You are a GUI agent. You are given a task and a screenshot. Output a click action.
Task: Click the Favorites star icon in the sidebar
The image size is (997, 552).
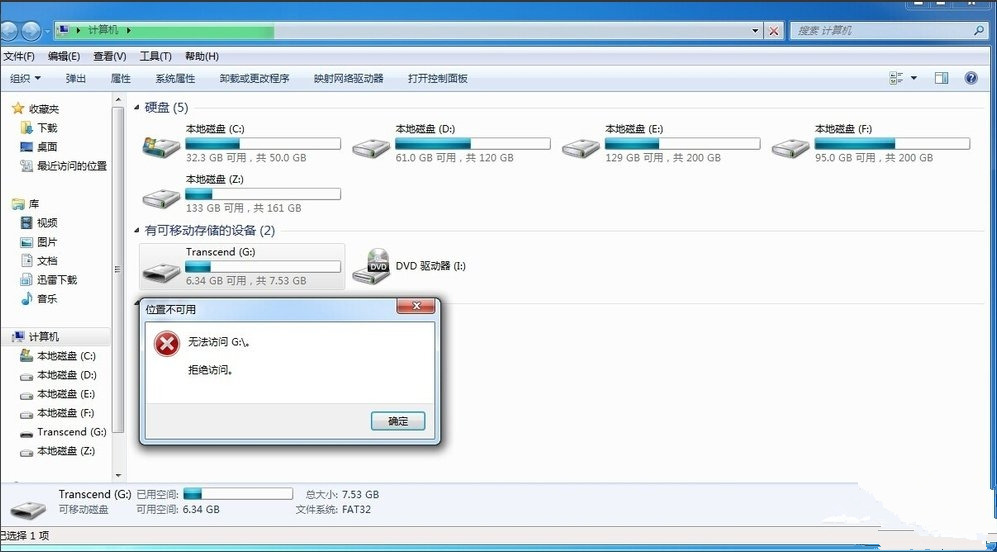(18, 109)
